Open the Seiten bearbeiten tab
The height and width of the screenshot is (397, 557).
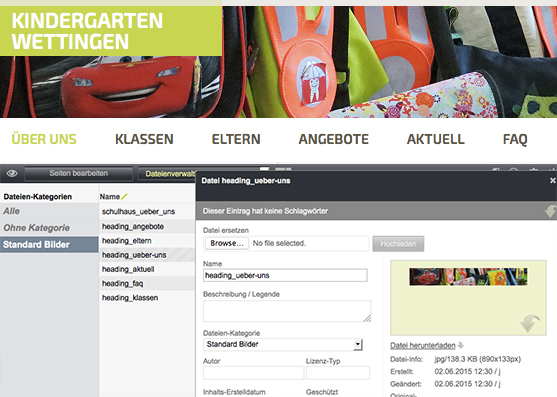click(x=79, y=173)
